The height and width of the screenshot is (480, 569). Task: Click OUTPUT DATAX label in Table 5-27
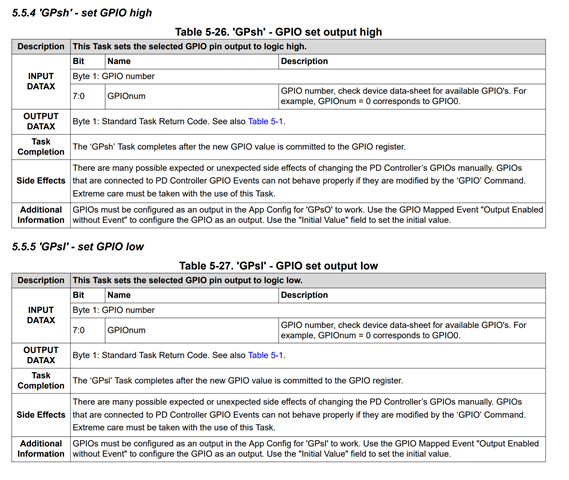pos(41,355)
